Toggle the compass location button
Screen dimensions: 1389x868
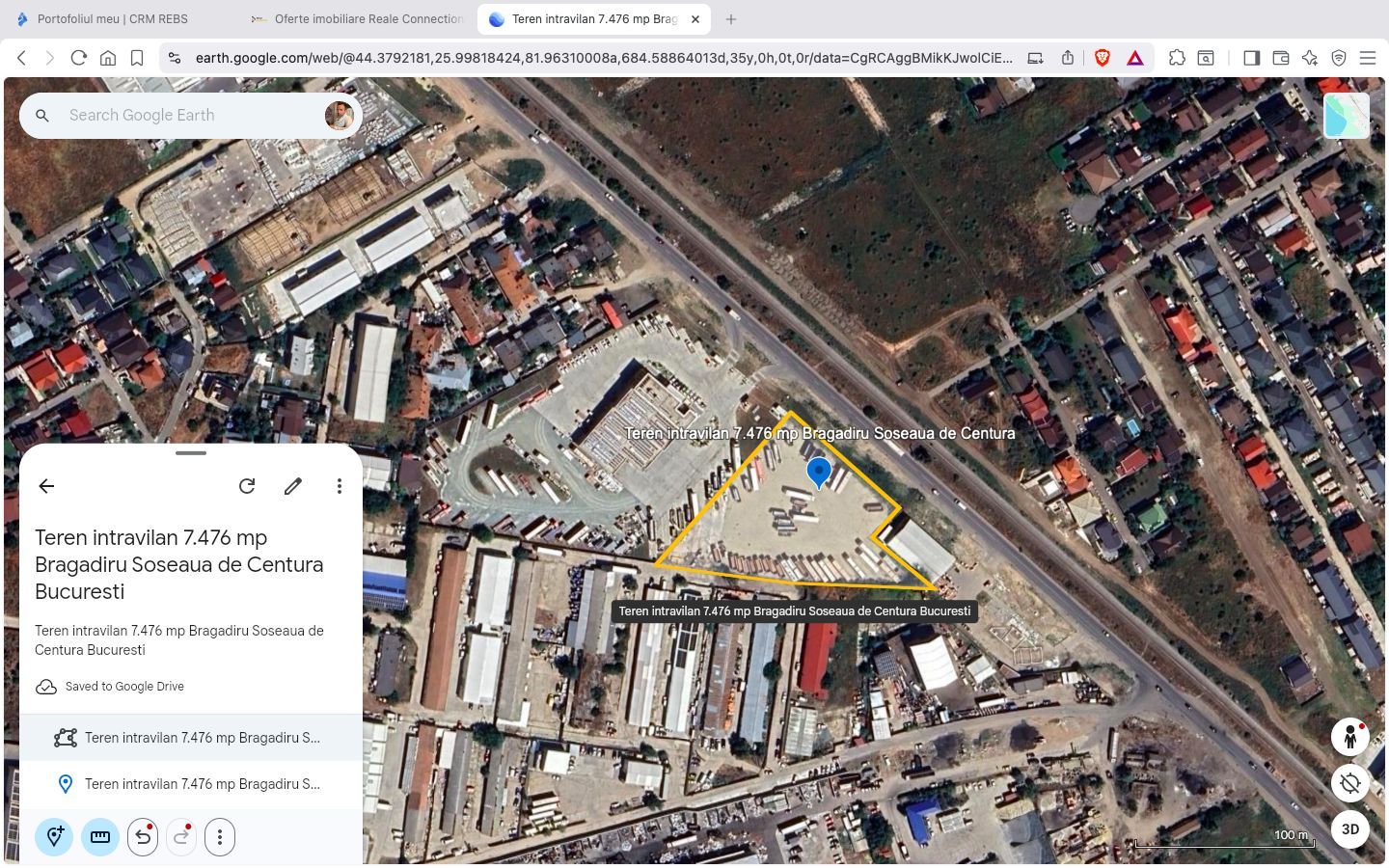1349,783
